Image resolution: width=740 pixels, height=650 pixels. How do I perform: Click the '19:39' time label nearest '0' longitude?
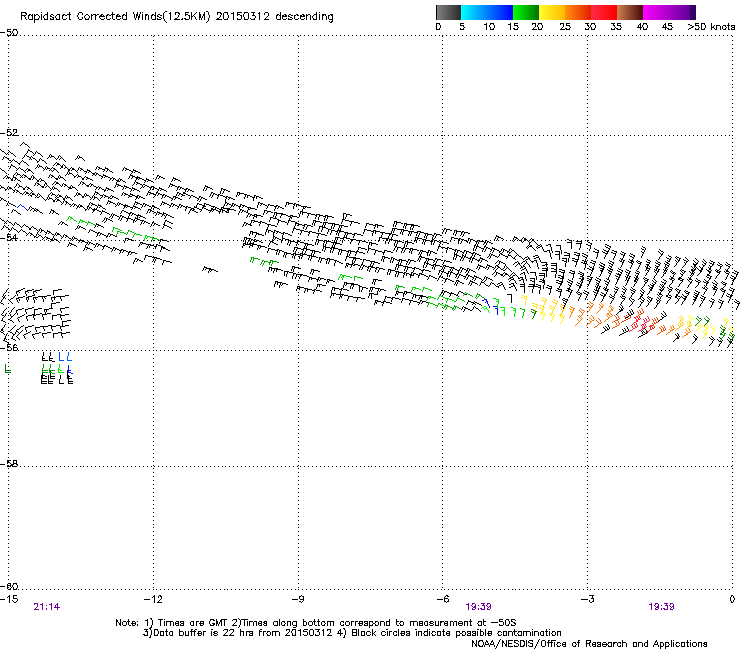(x=661, y=607)
